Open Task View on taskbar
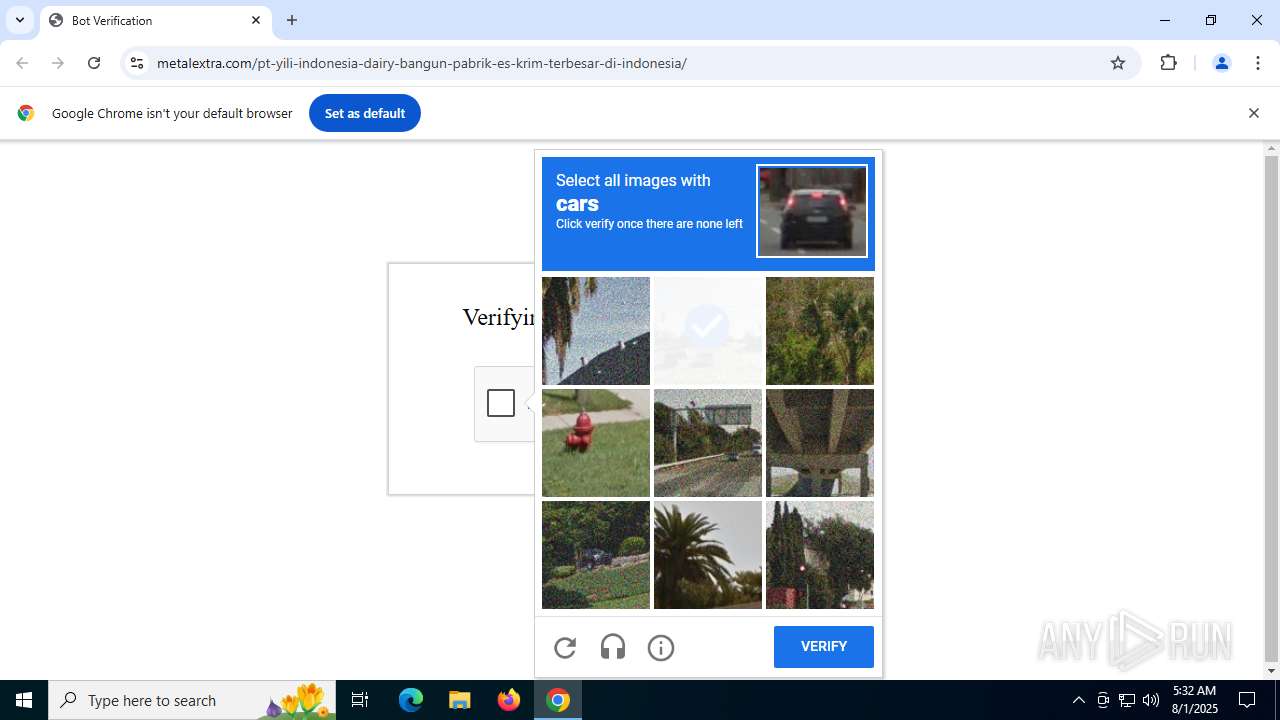Viewport: 1280px width, 720px height. [x=360, y=700]
